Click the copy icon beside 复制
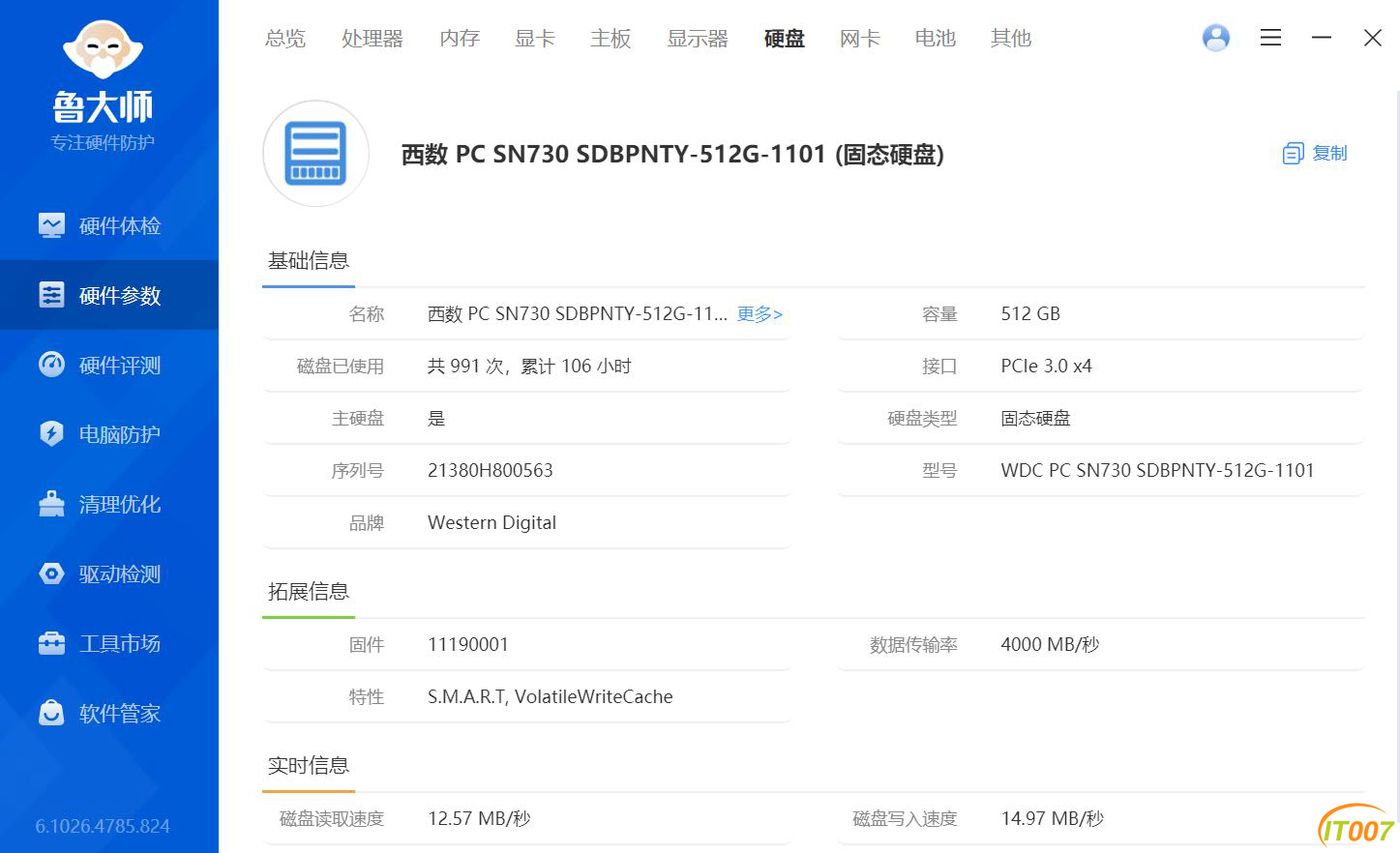1400x853 pixels. [1293, 154]
